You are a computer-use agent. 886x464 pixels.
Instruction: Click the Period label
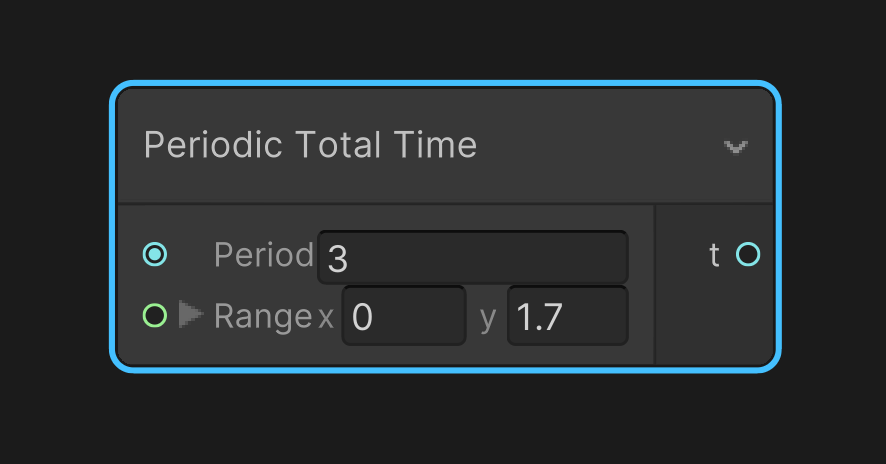pyautogui.click(x=264, y=256)
